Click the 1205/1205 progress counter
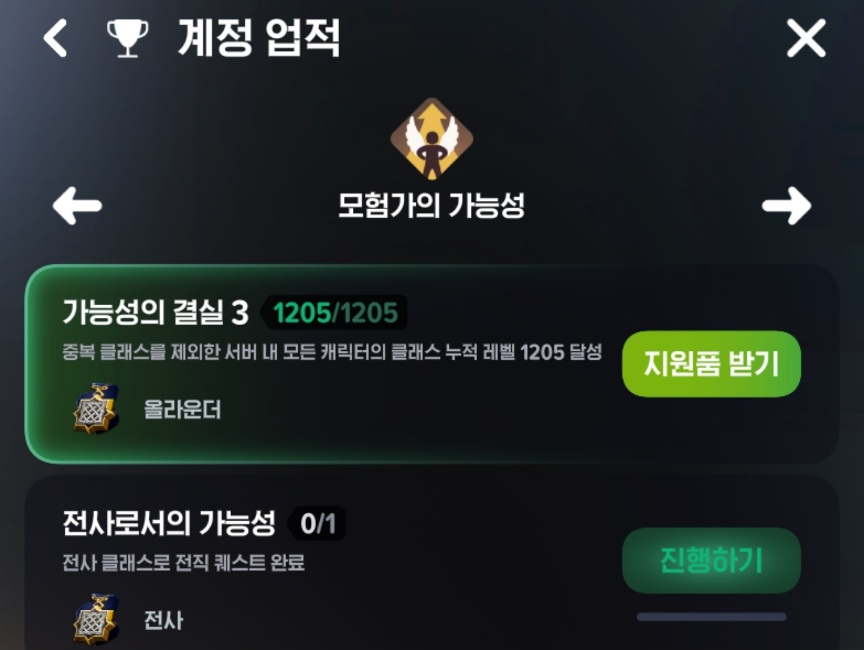This screenshot has width=864, height=650. pos(336,313)
